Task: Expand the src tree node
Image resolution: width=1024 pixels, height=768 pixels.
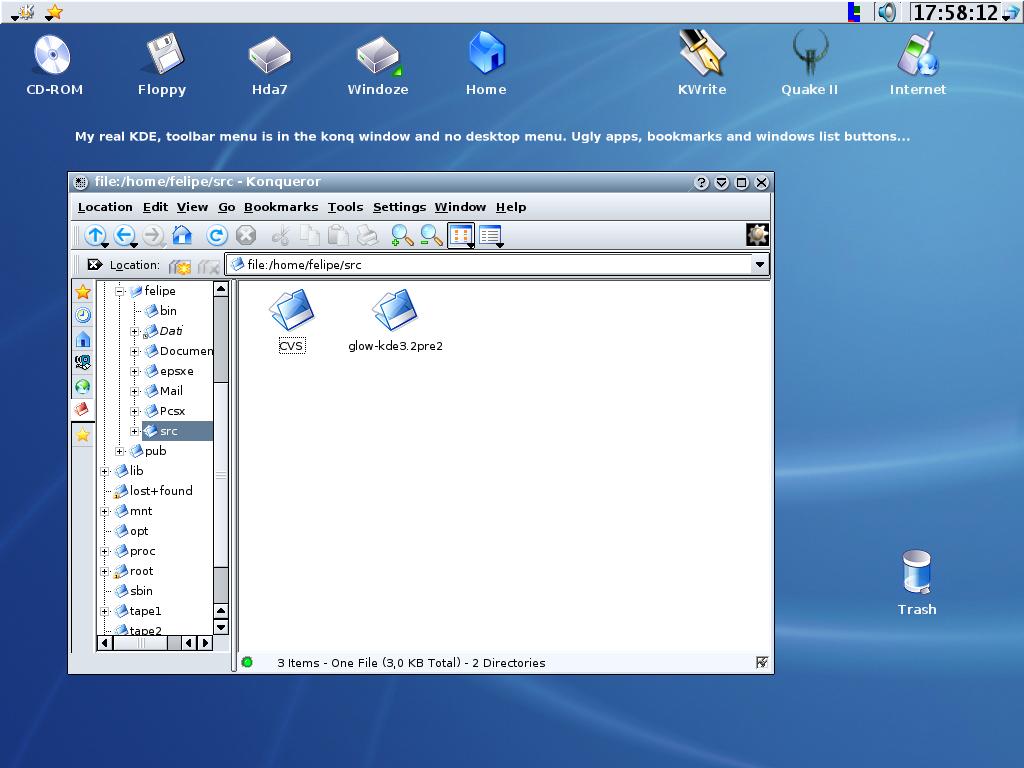Action: tap(135, 432)
